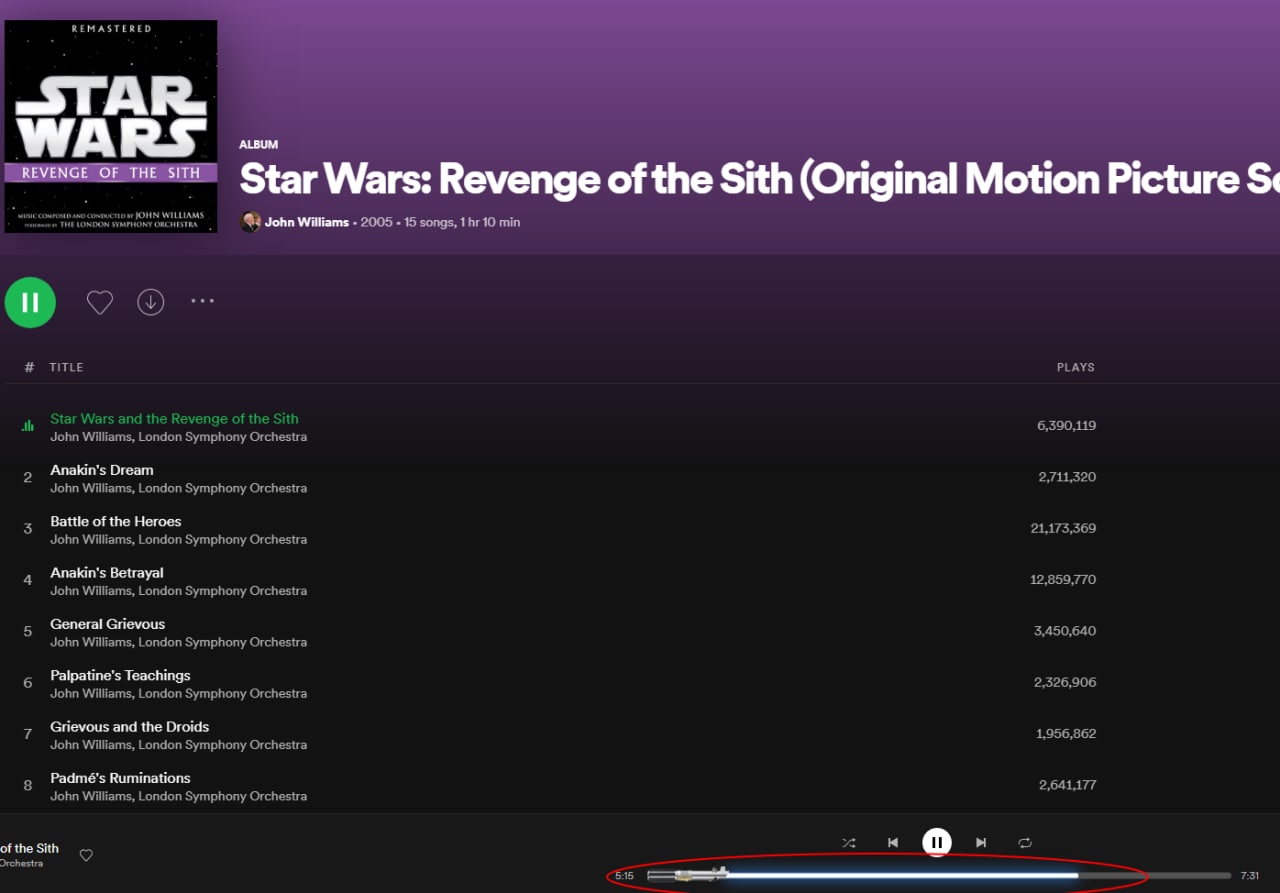Click the album title heading
Image resolution: width=1280 pixels, height=893 pixels.
click(x=759, y=179)
